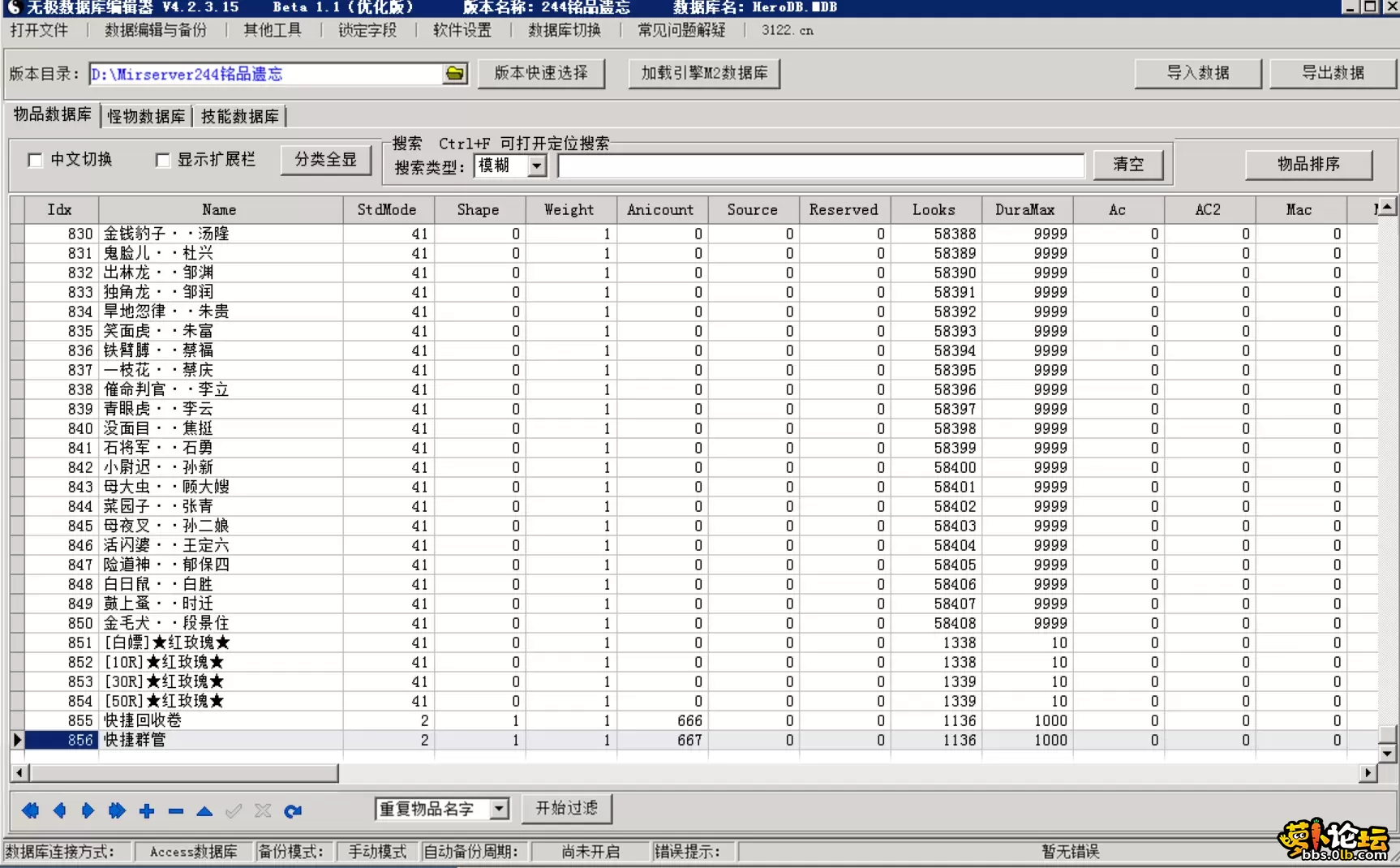Screen dimensions: 1400x868
Task: Toggle 中文切换 checkbox
Action: coord(35,160)
